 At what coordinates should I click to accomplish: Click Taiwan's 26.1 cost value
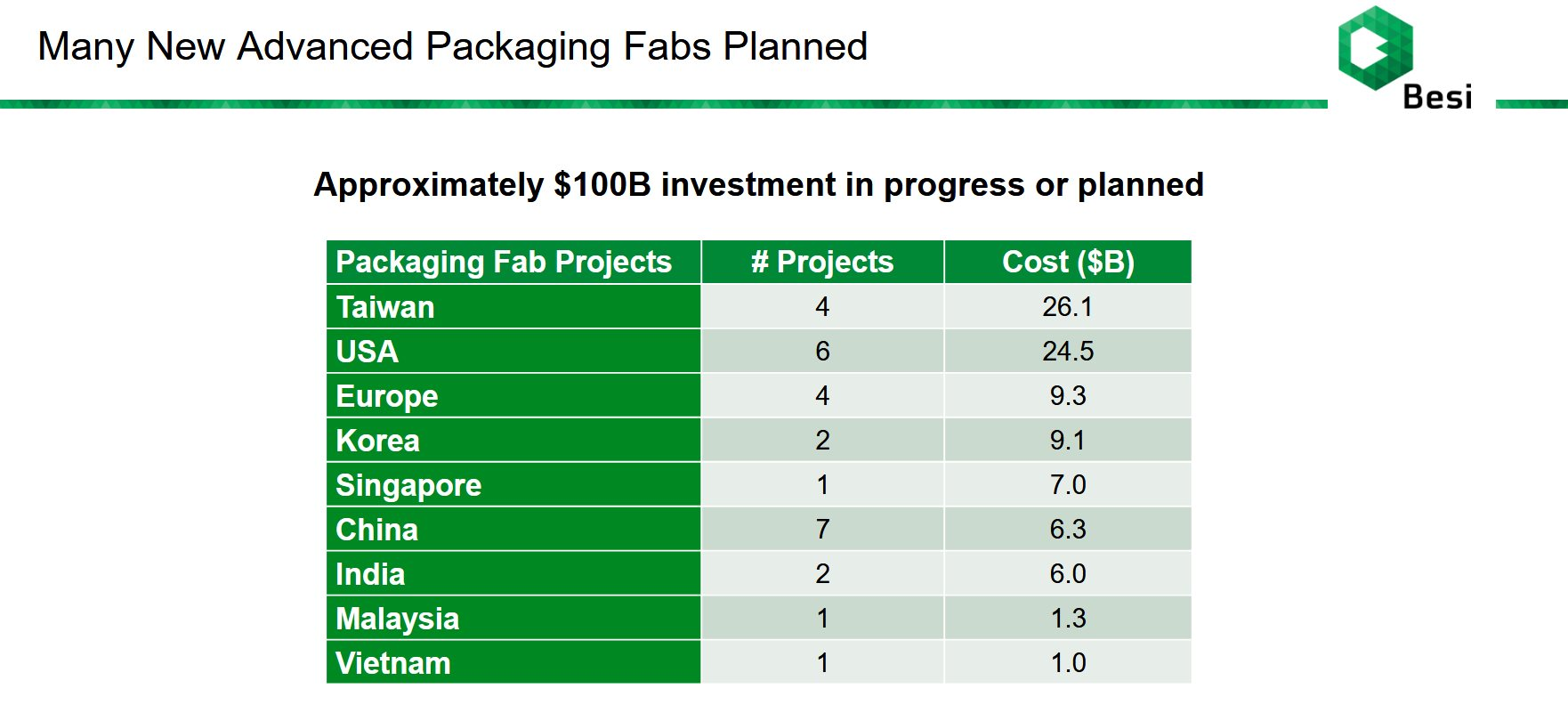1068,307
